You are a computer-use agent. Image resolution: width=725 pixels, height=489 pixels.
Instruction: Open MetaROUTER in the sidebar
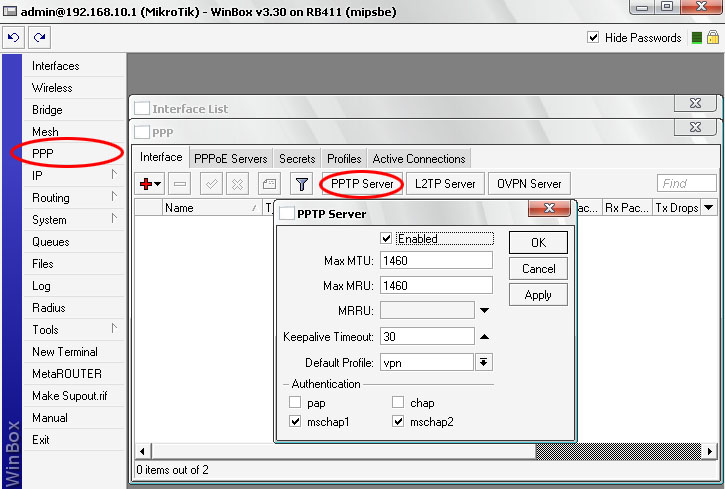click(x=74, y=373)
